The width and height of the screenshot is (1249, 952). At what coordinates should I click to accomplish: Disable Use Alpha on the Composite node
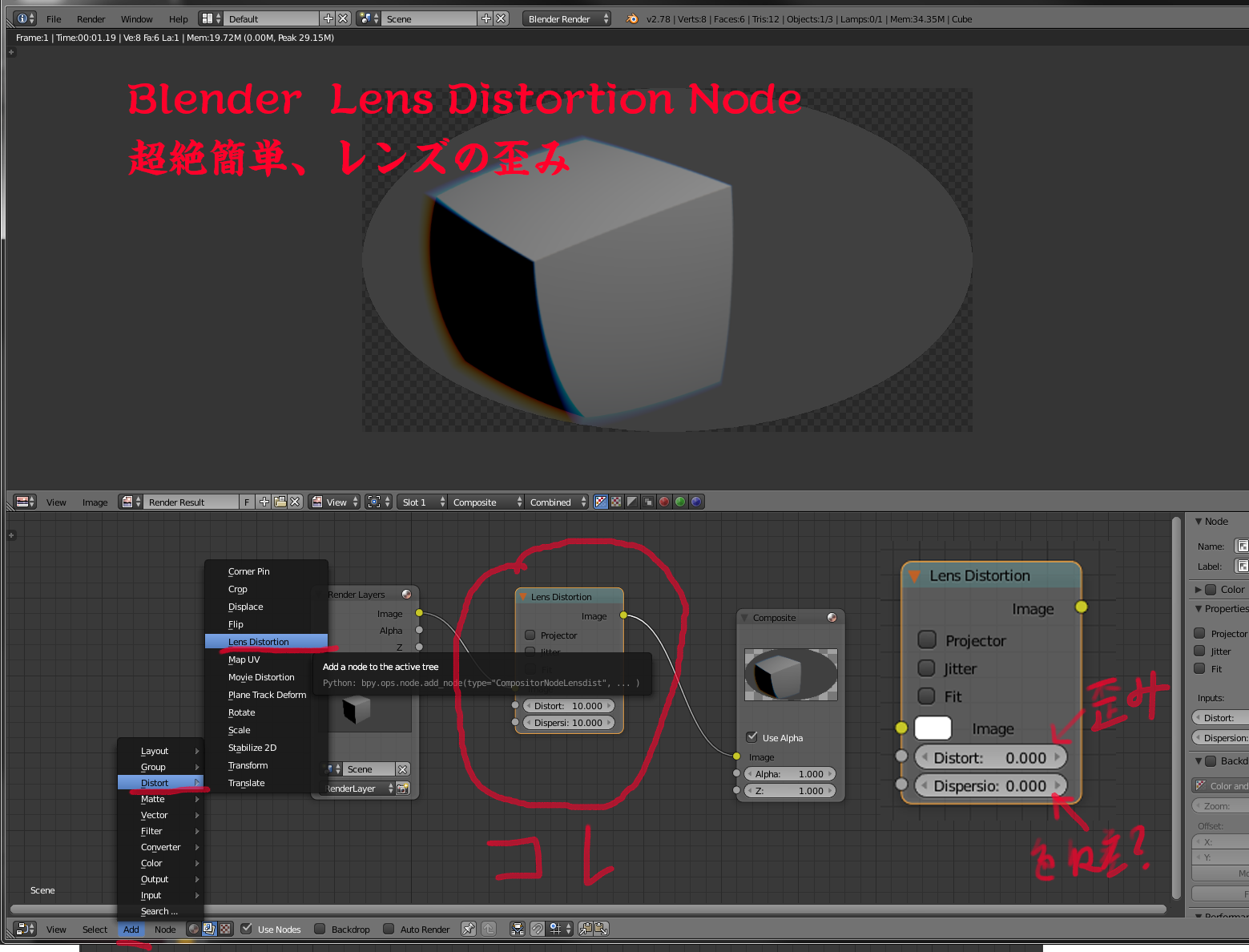point(751,736)
